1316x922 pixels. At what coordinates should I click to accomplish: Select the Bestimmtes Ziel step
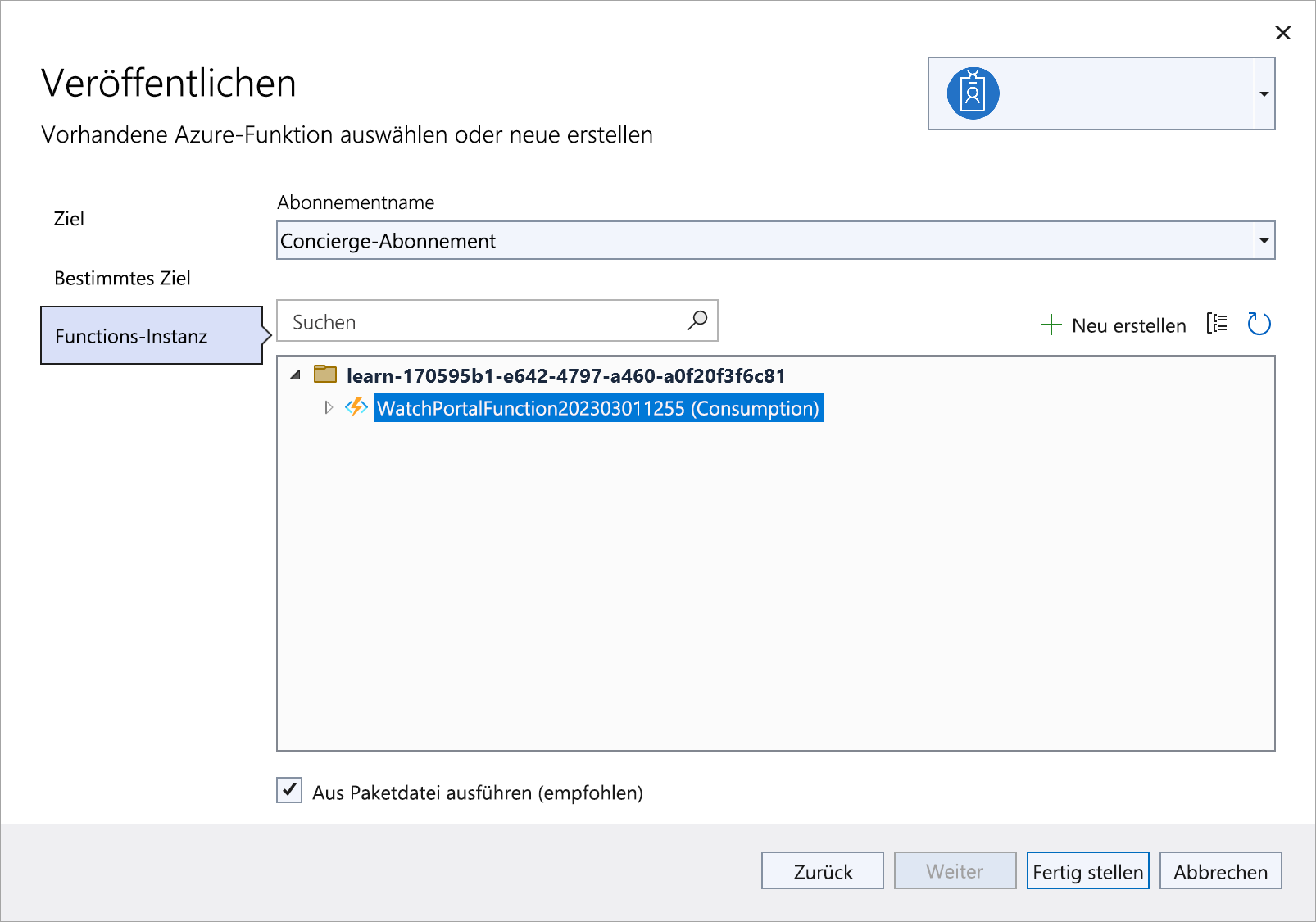point(122,278)
